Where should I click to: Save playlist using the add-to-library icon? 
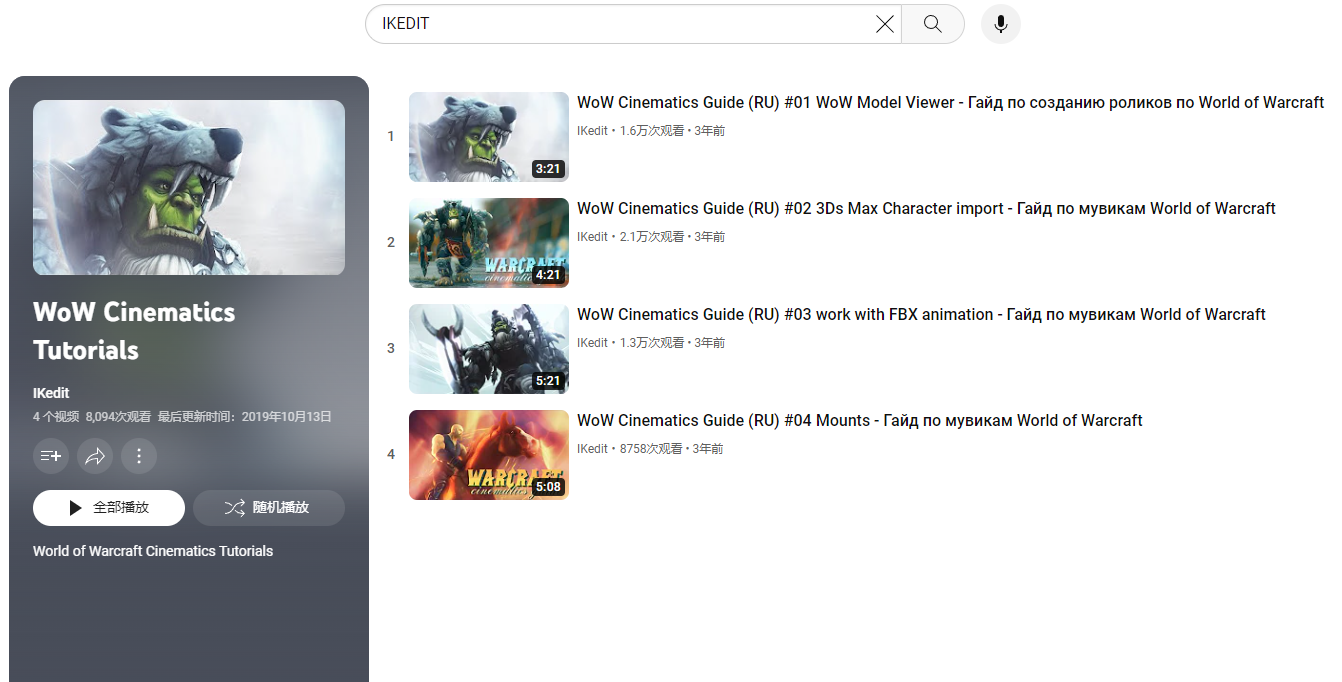pos(51,456)
